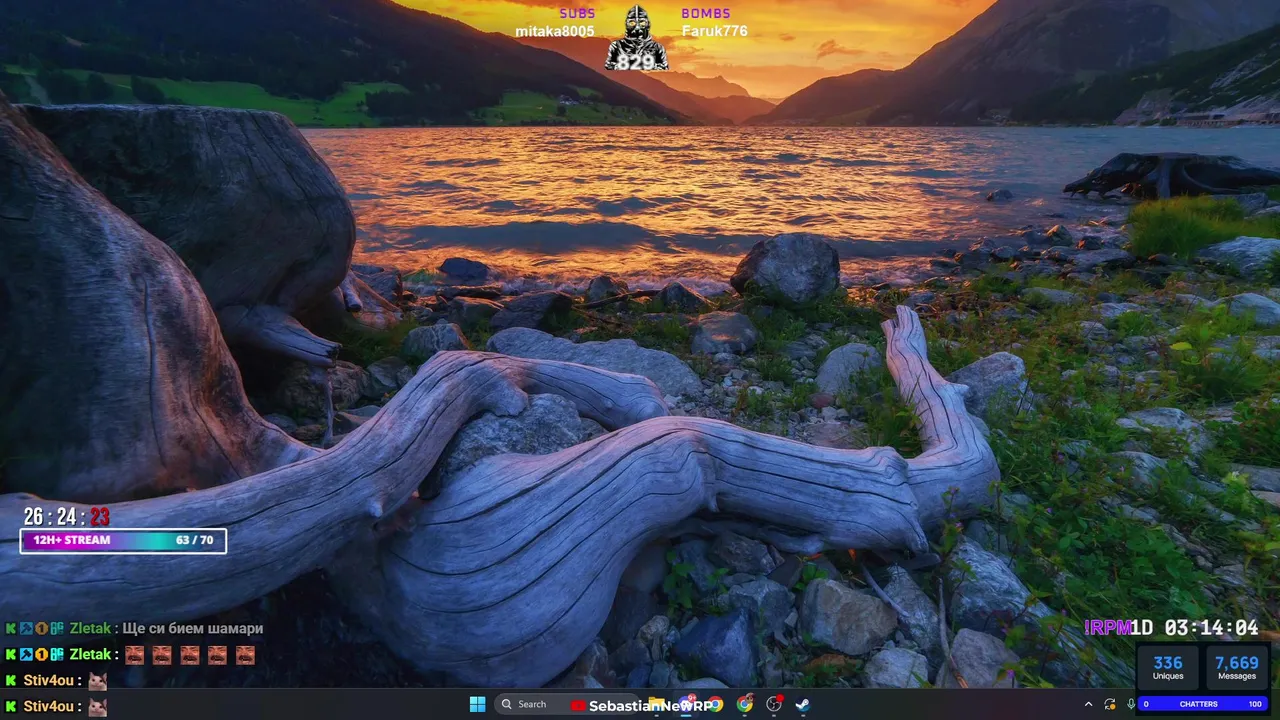Click the BOMBS heading label
The height and width of the screenshot is (720, 1280).
[706, 13]
